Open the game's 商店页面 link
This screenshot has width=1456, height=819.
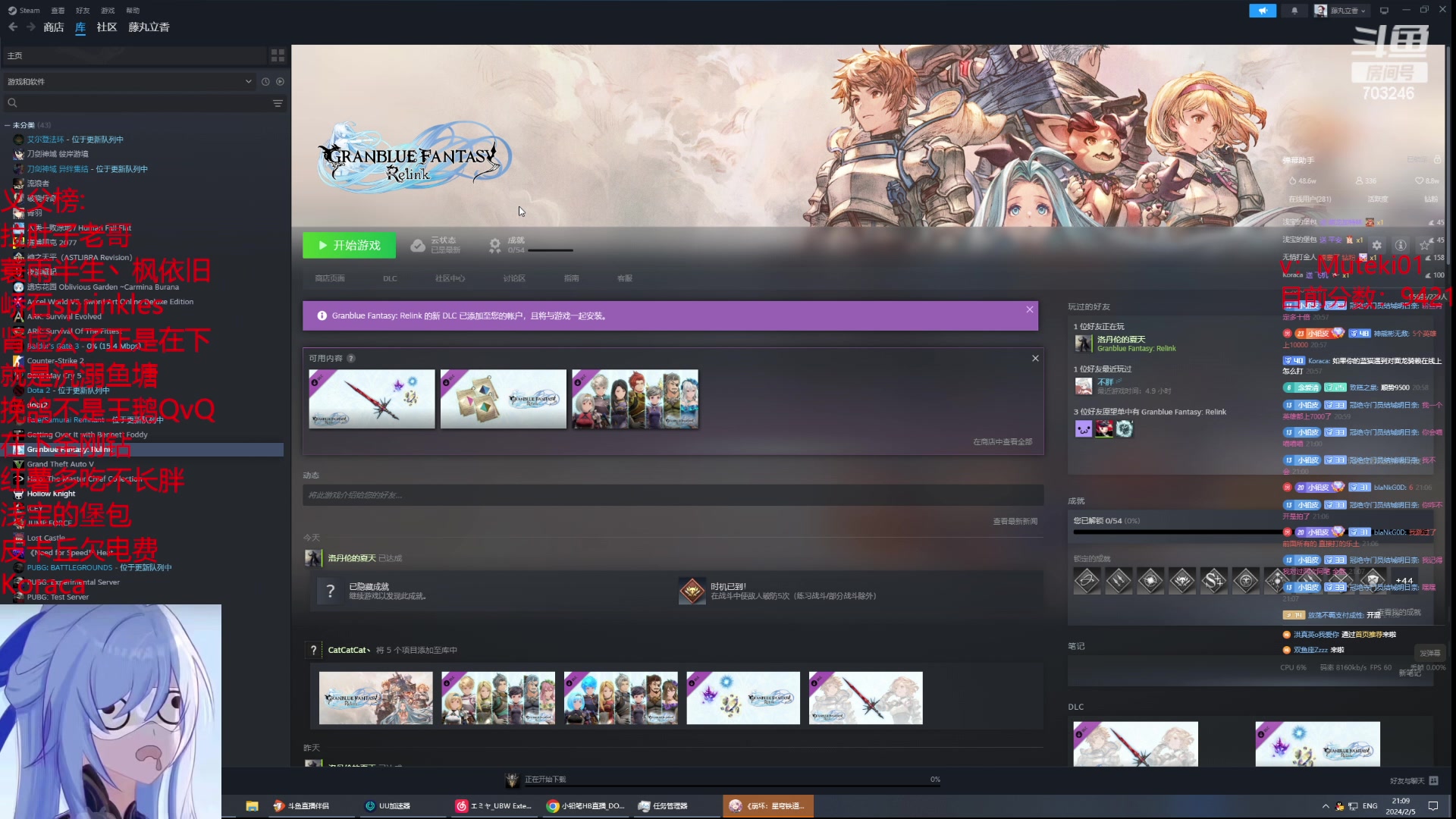330,278
